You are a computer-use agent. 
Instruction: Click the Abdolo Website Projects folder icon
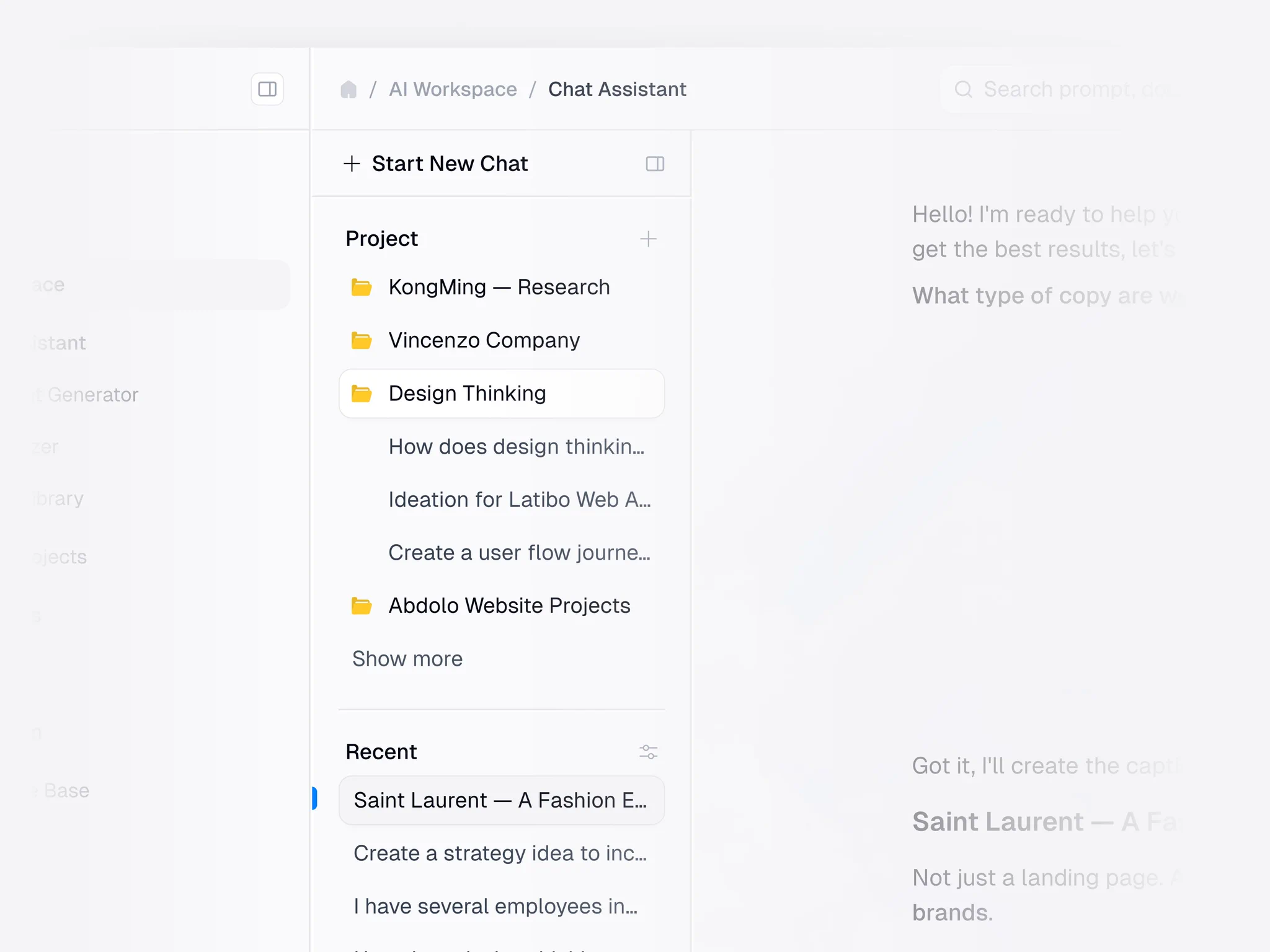tap(362, 606)
